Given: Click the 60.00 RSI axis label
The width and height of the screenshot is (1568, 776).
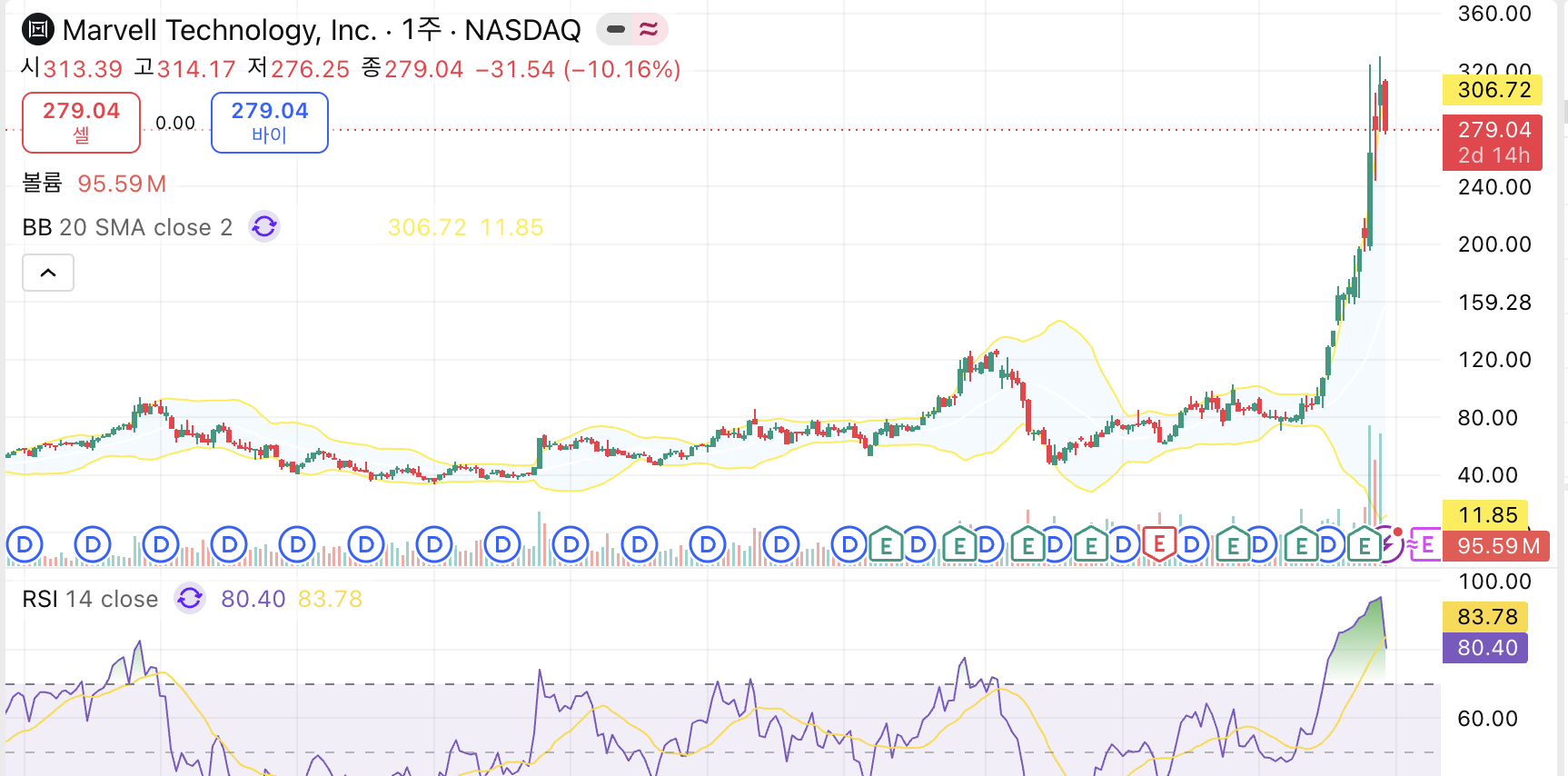Looking at the screenshot, I should [x=1487, y=719].
